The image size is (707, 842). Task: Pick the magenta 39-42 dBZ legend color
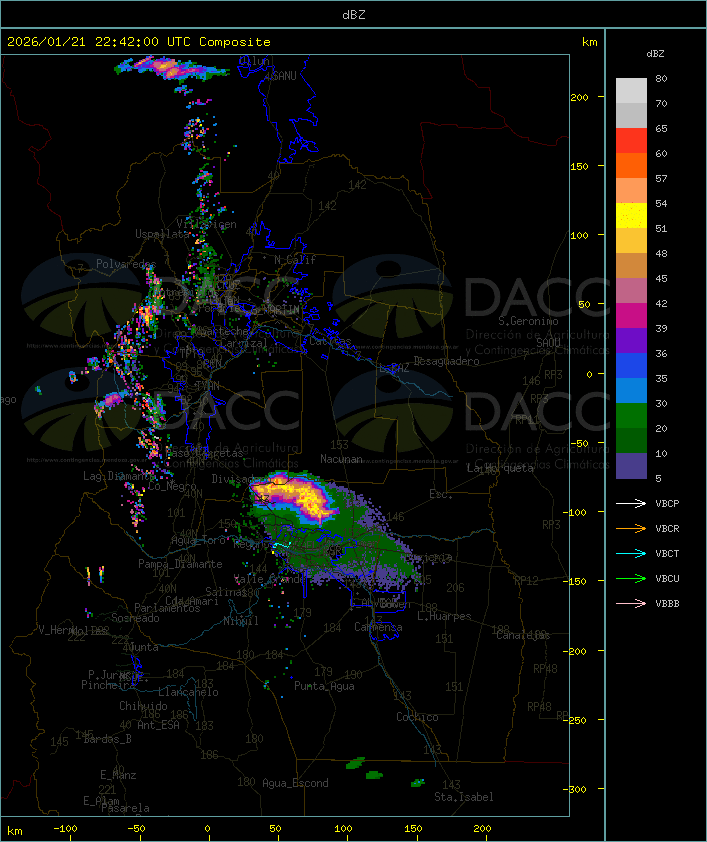point(631,316)
